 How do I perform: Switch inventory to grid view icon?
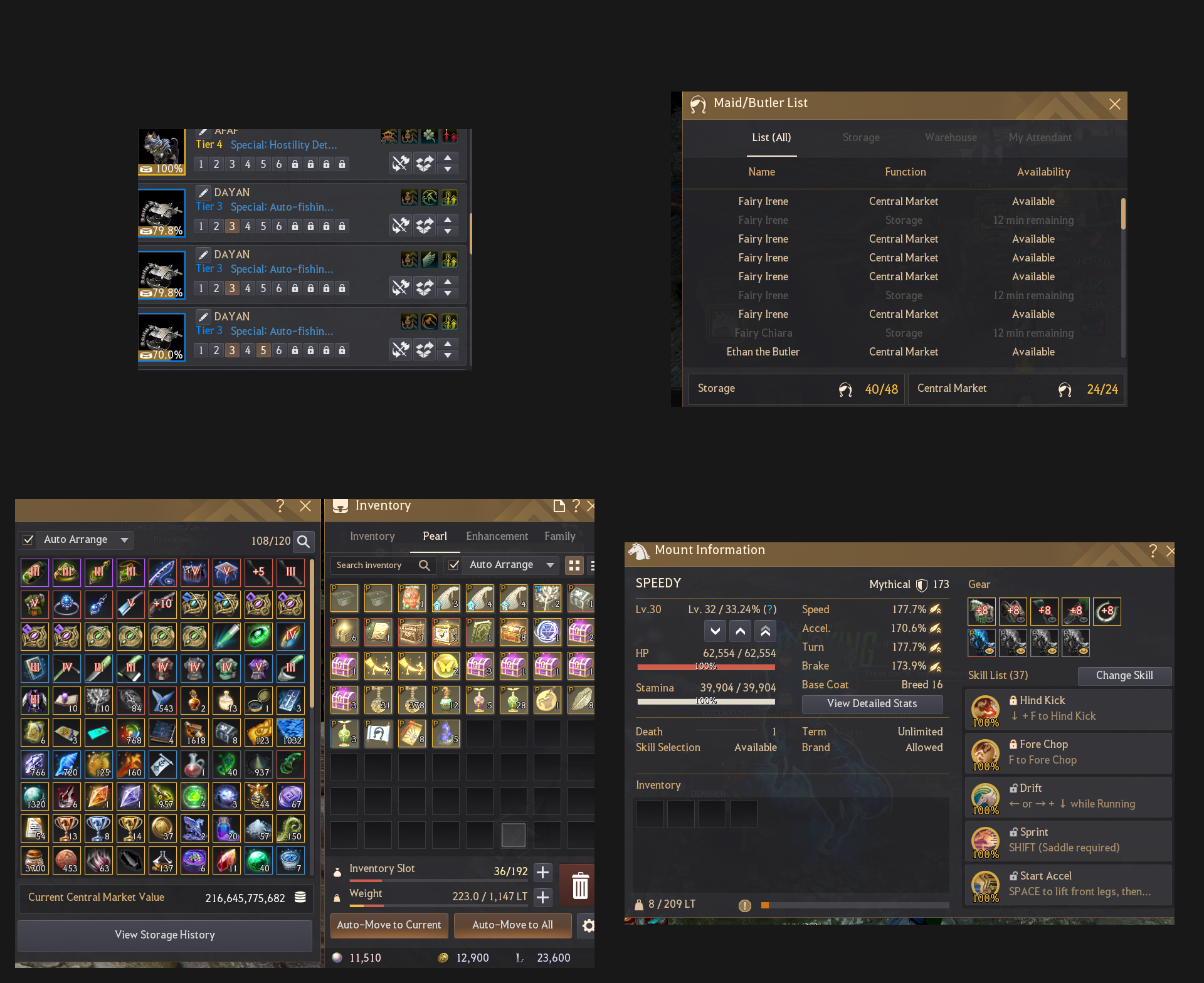click(574, 565)
